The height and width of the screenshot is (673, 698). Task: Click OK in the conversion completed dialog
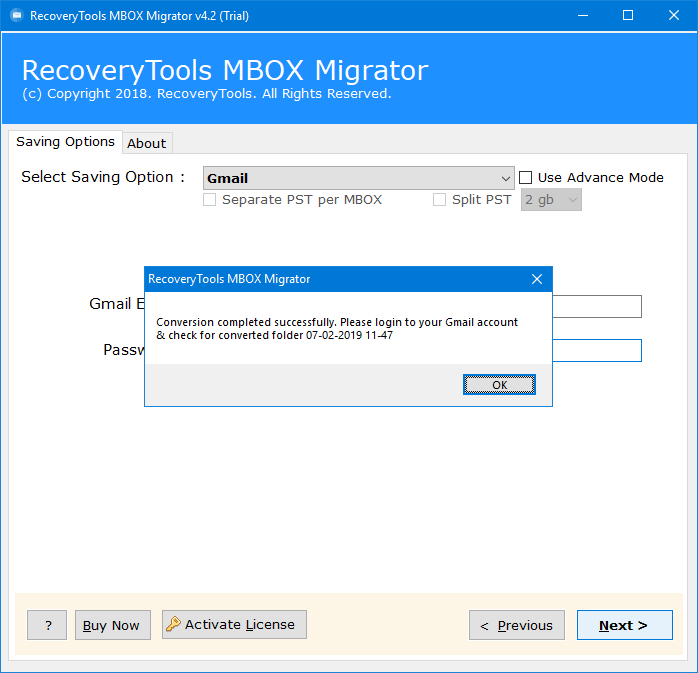(499, 385)
